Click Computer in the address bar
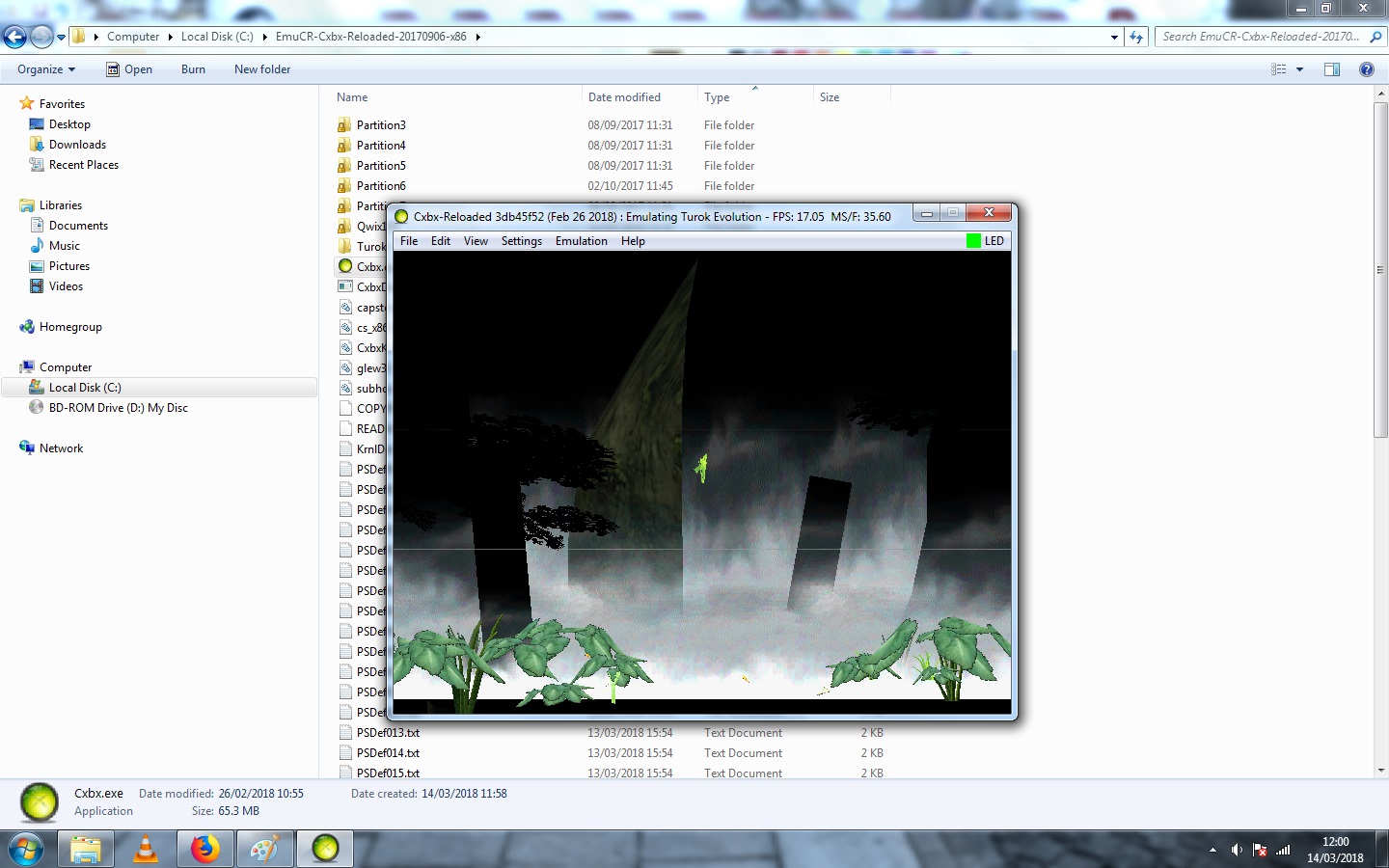This screenshot has width=1389, height=868. 133,37
